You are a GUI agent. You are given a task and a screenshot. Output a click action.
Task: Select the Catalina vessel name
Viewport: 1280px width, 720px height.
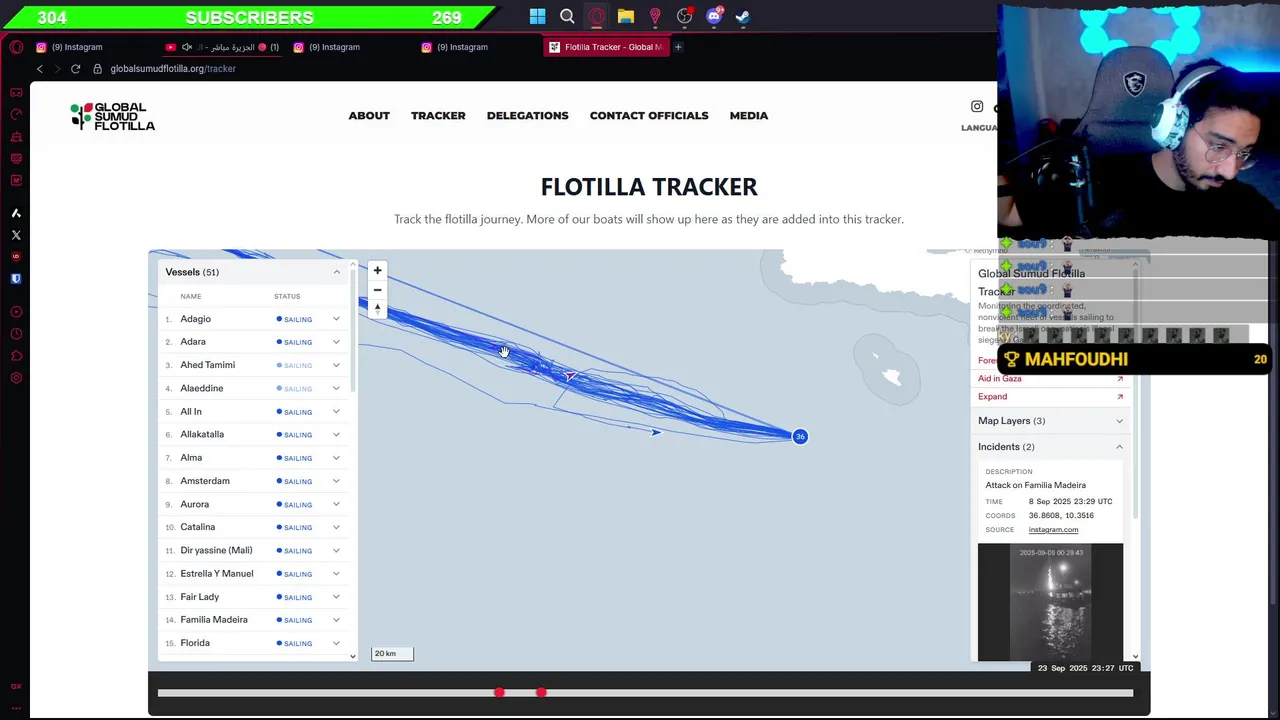[x=197, y=527]
